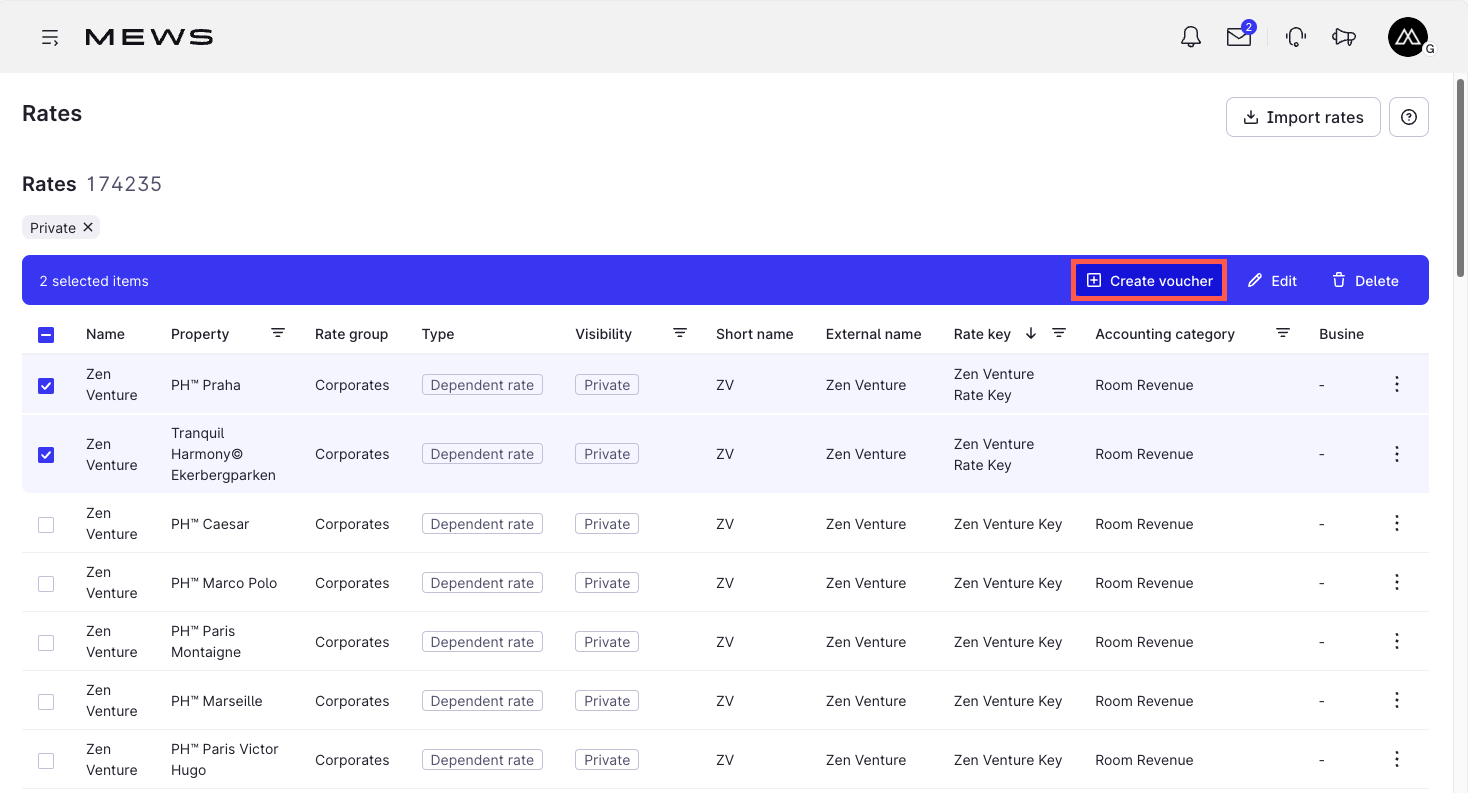This screenshot has height=793, width=1468.
Task: Edit the selected rates
Action: [x=1272, y=281]
